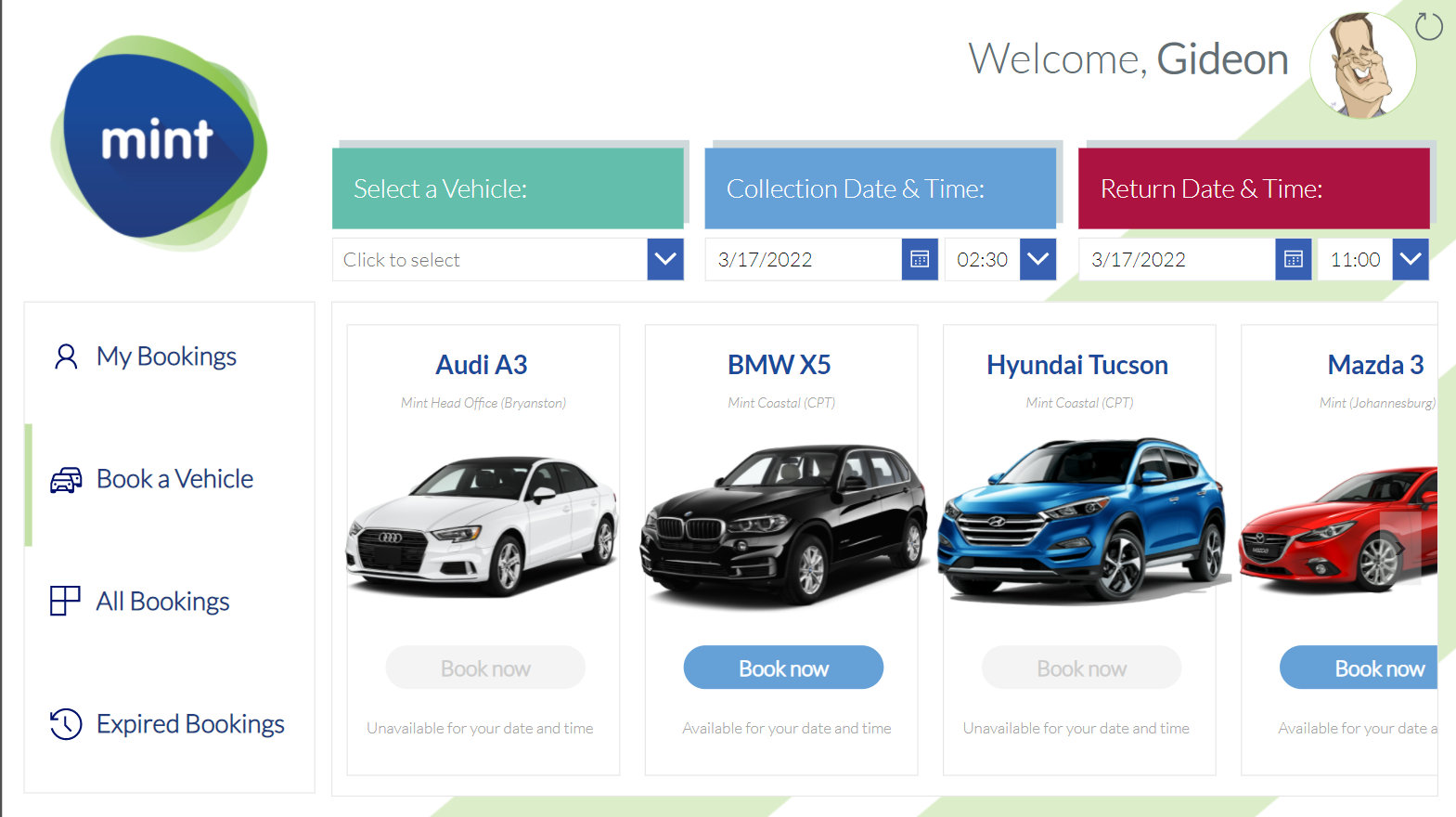Select the Audi A3 car image

point(483,525)
